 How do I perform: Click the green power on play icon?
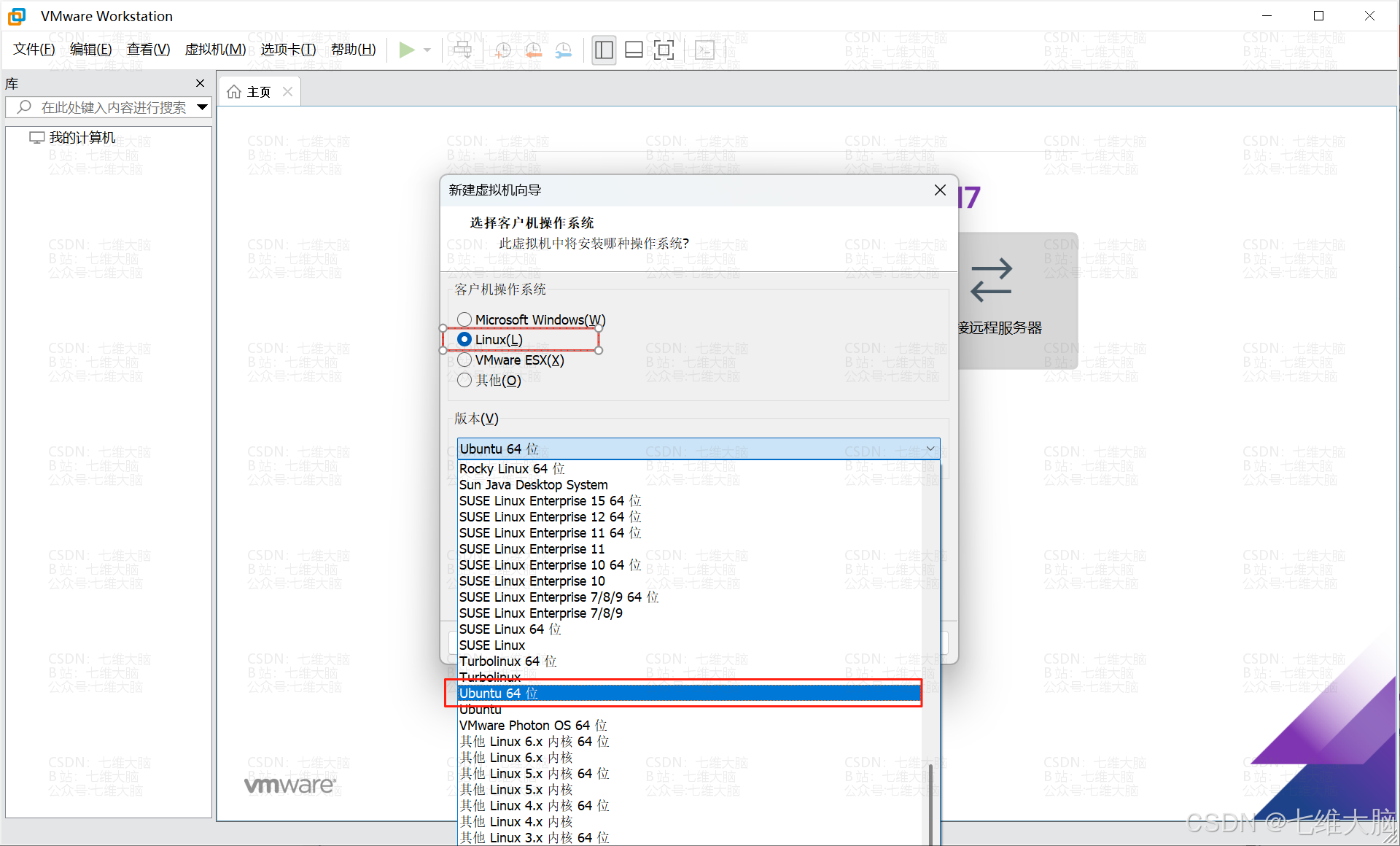click(406, 50)
